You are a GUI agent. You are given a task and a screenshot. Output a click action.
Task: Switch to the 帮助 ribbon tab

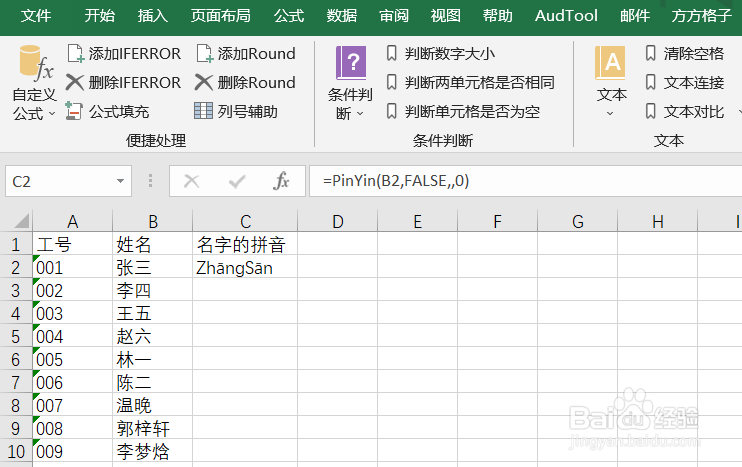[x=497, y=16]
